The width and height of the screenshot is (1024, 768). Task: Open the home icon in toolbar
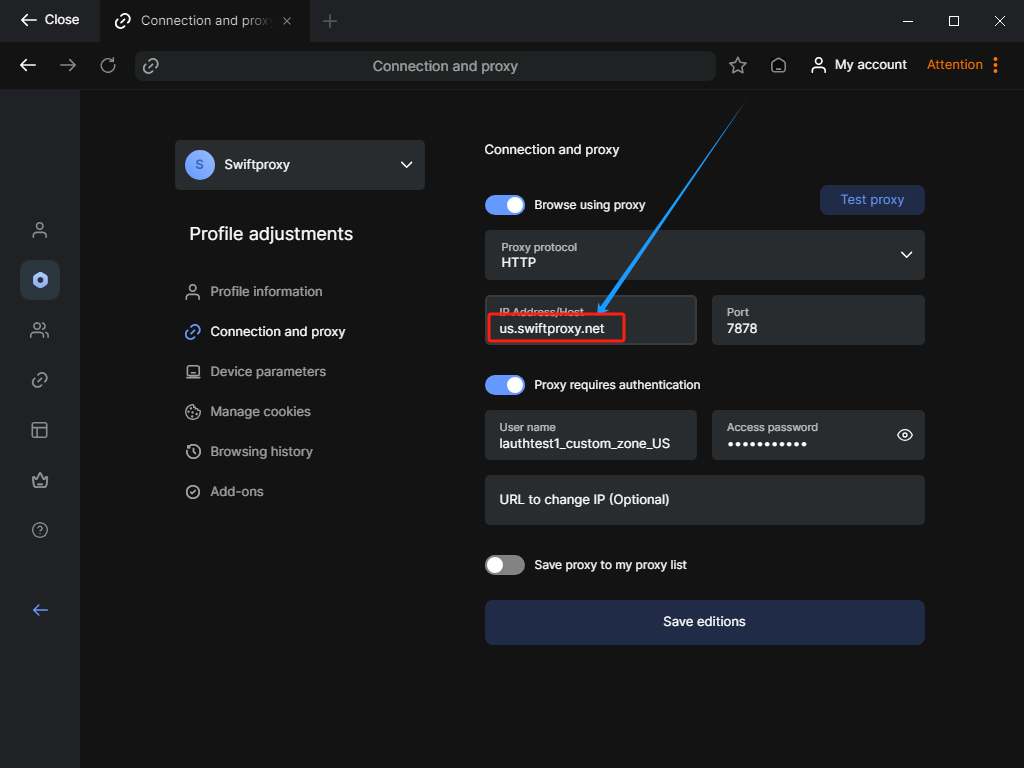point(778,65)
